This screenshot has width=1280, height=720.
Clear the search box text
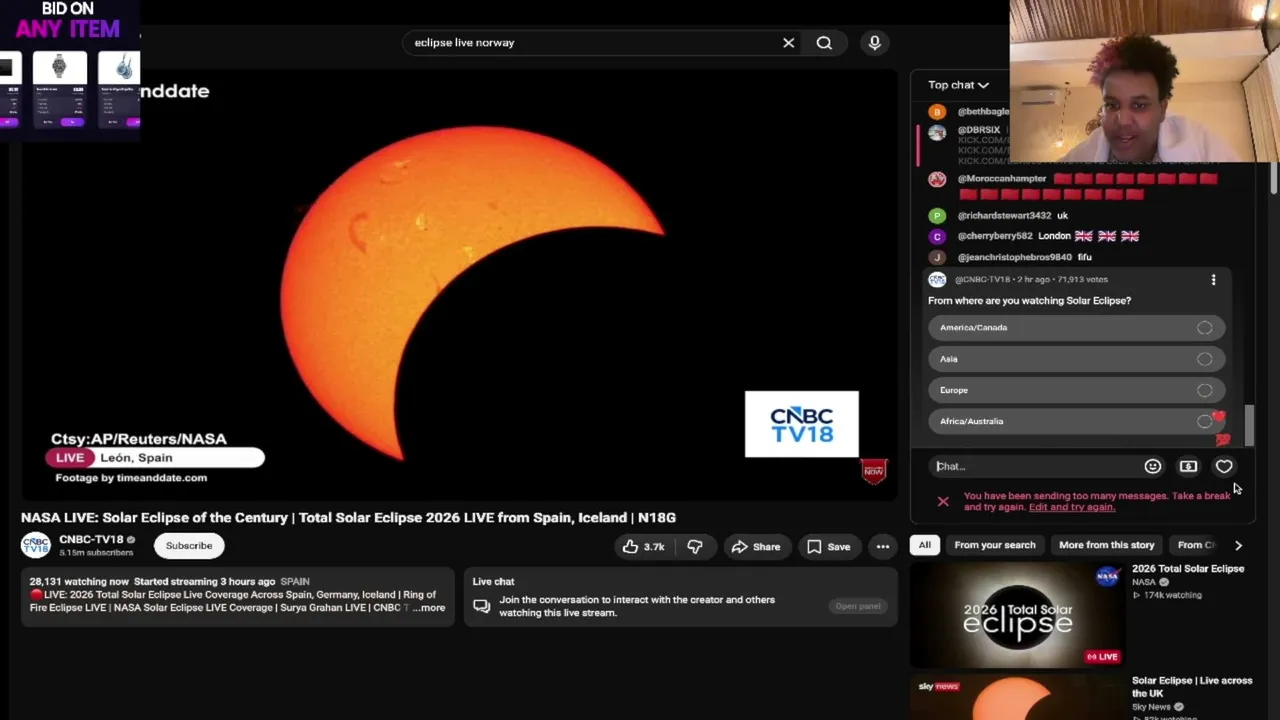click(x=788, y=43)
